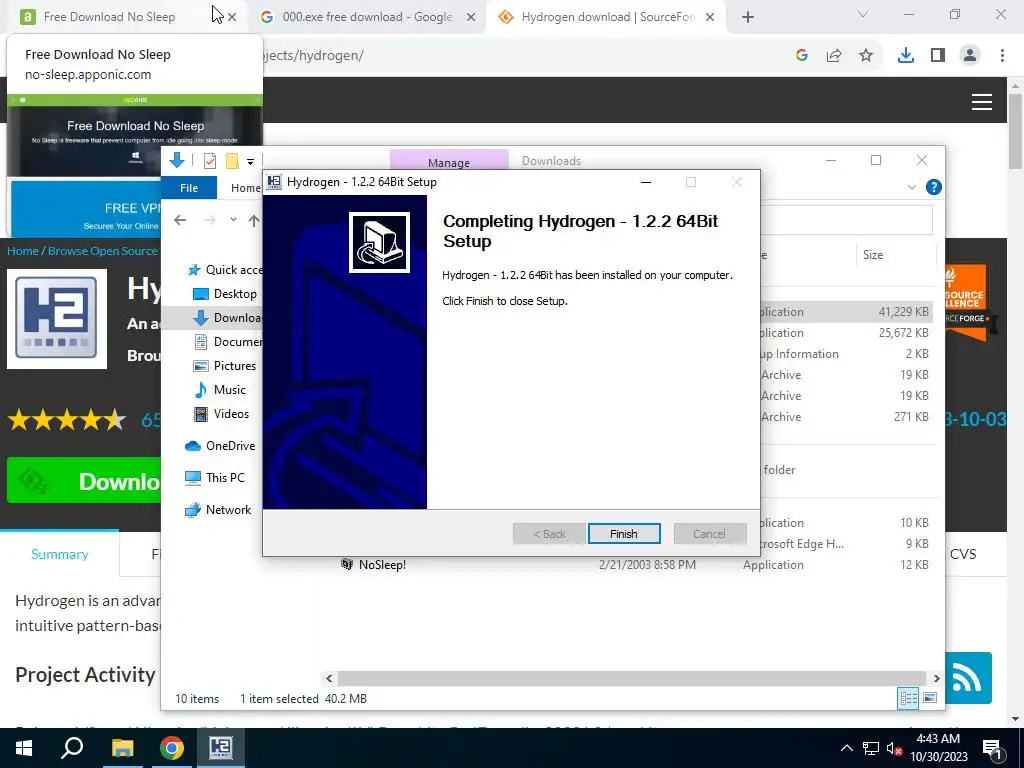Select Quick access in the navigation pane
The width and height of the screenshot is (1024, 768).
[x=225, y=270]
